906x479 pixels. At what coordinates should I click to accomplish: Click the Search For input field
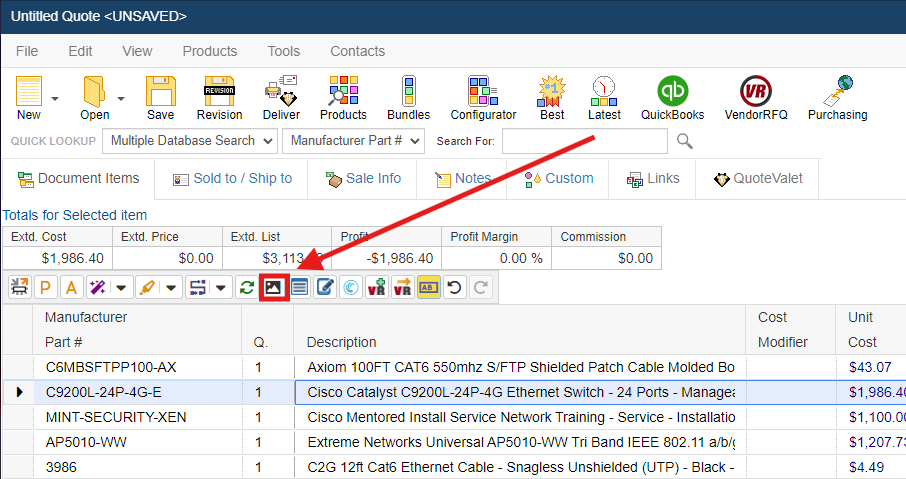click(584, 141)
